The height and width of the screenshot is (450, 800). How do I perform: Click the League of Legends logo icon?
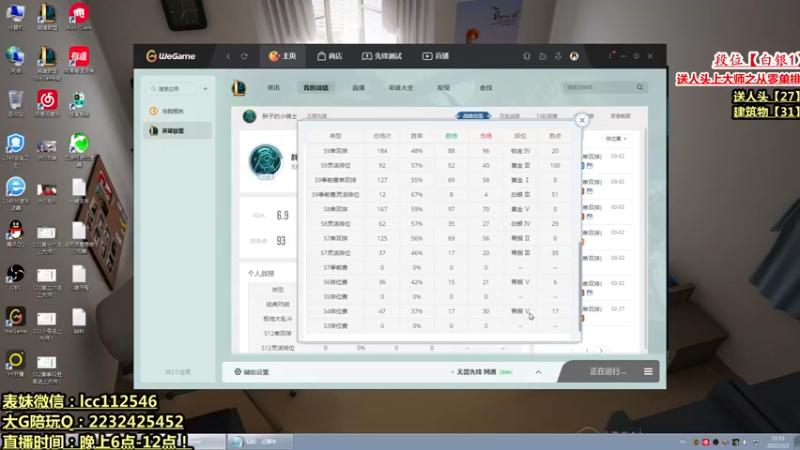(x=239, y=88)
